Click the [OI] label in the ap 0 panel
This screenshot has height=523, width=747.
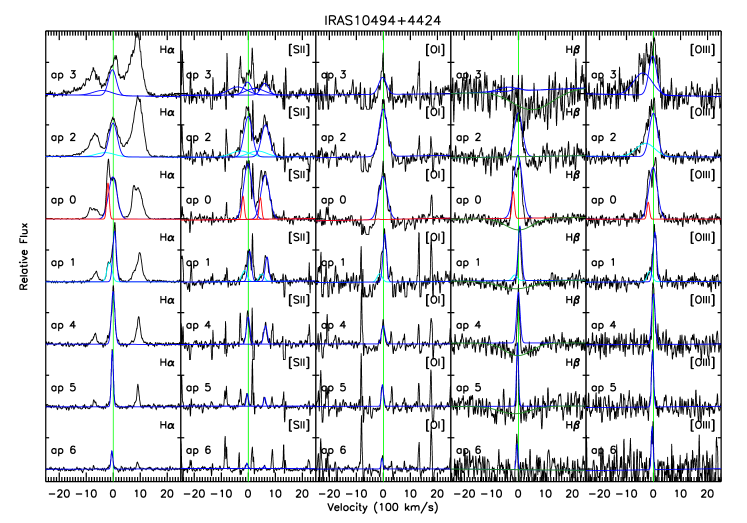tap(435, 175)
